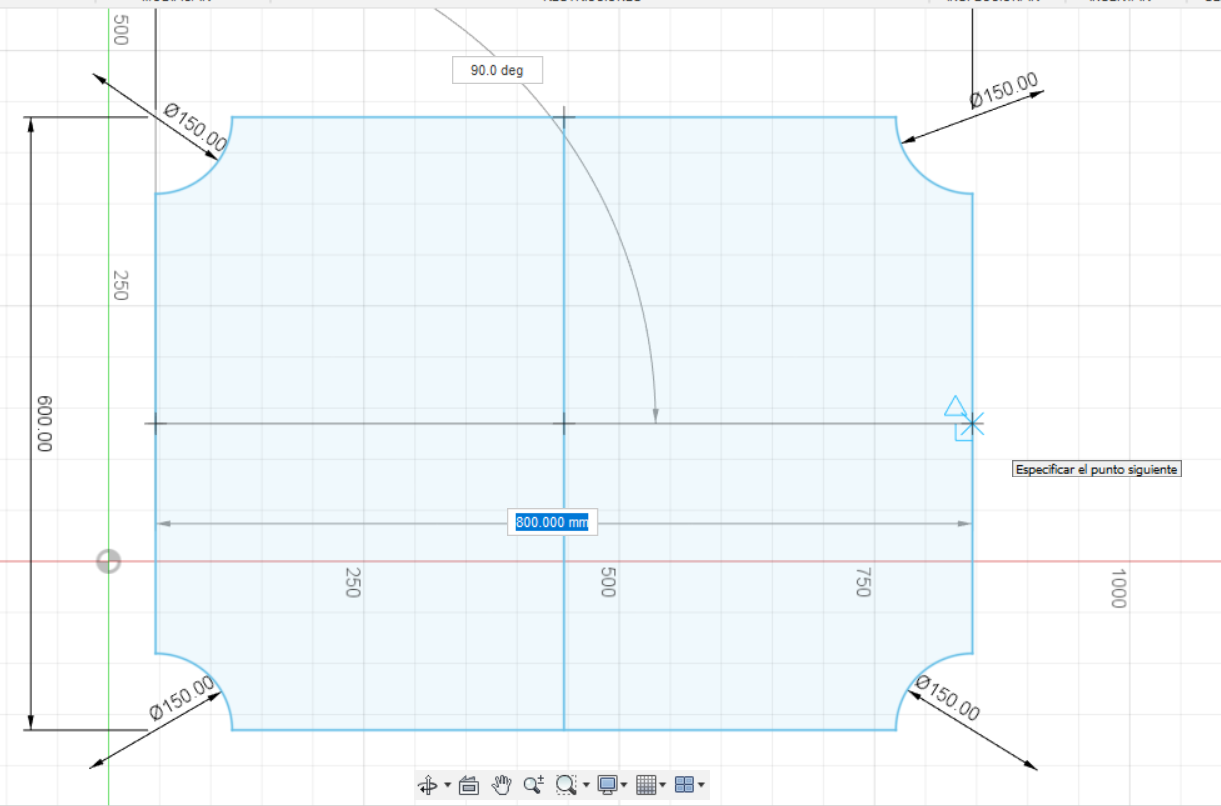This screenshot has height=806, width=1221.
Task: Expand the Zoom Window dropdown arrow
Action: (586, 785)
